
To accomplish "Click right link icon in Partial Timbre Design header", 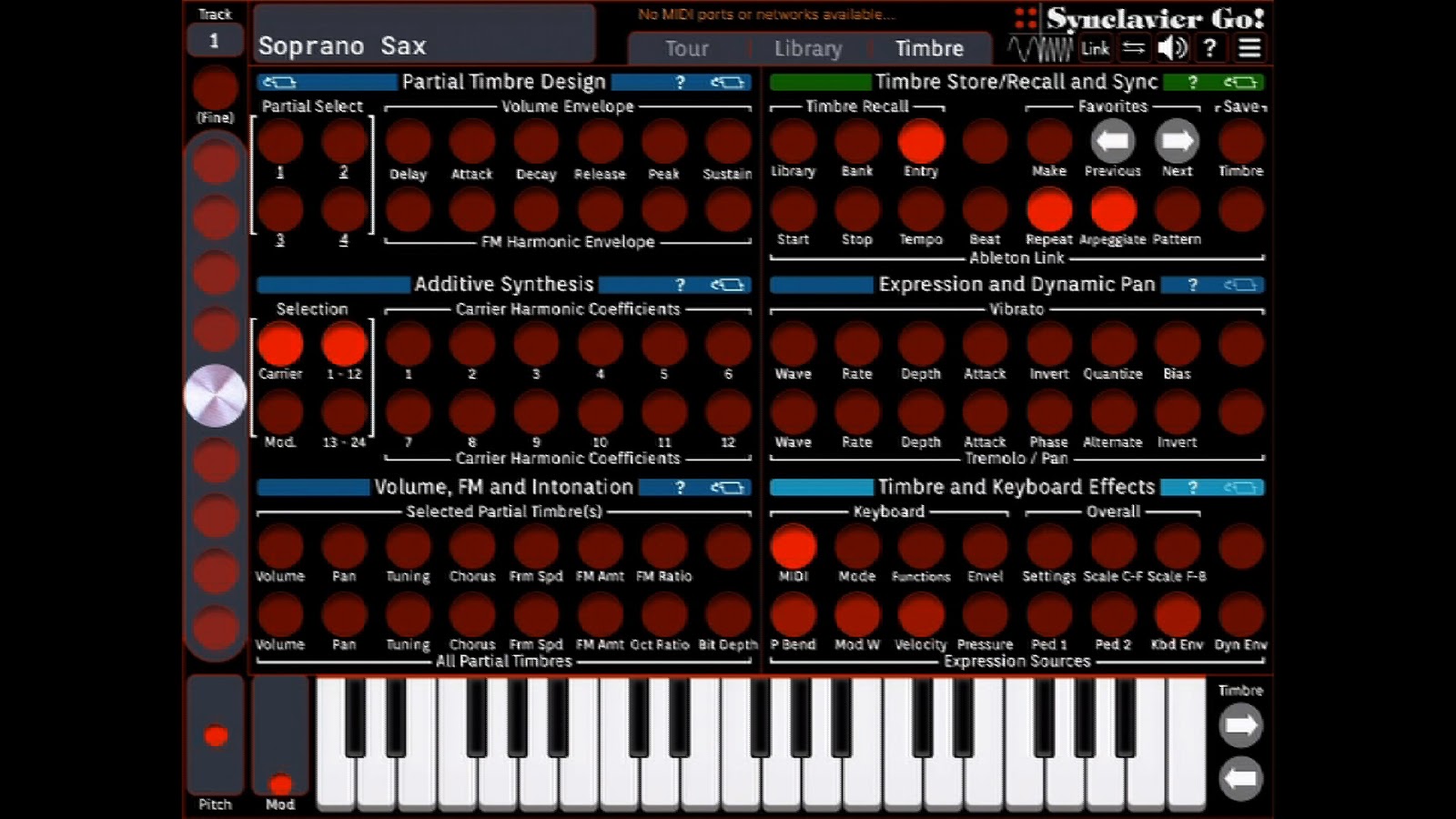I will click(727, 82).
